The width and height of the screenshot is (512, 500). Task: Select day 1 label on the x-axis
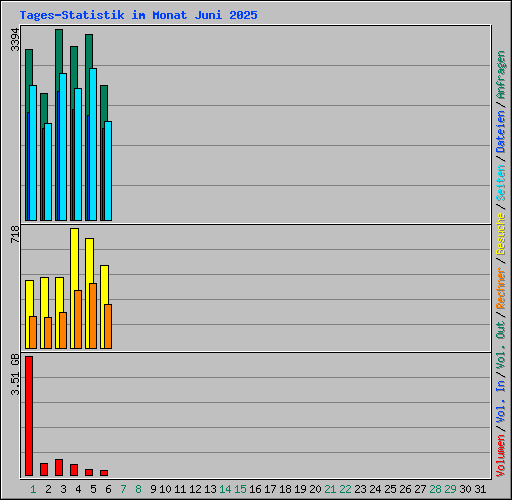point(33,489)
